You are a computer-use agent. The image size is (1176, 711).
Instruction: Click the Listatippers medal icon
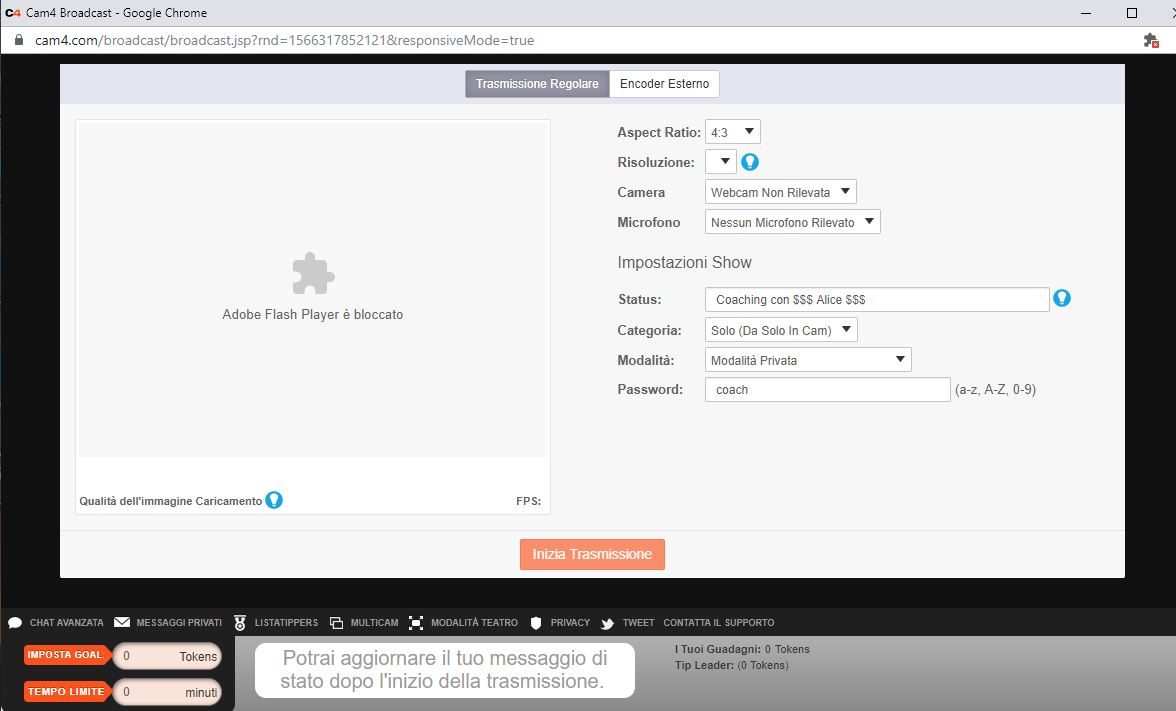[x=240, y=623]
